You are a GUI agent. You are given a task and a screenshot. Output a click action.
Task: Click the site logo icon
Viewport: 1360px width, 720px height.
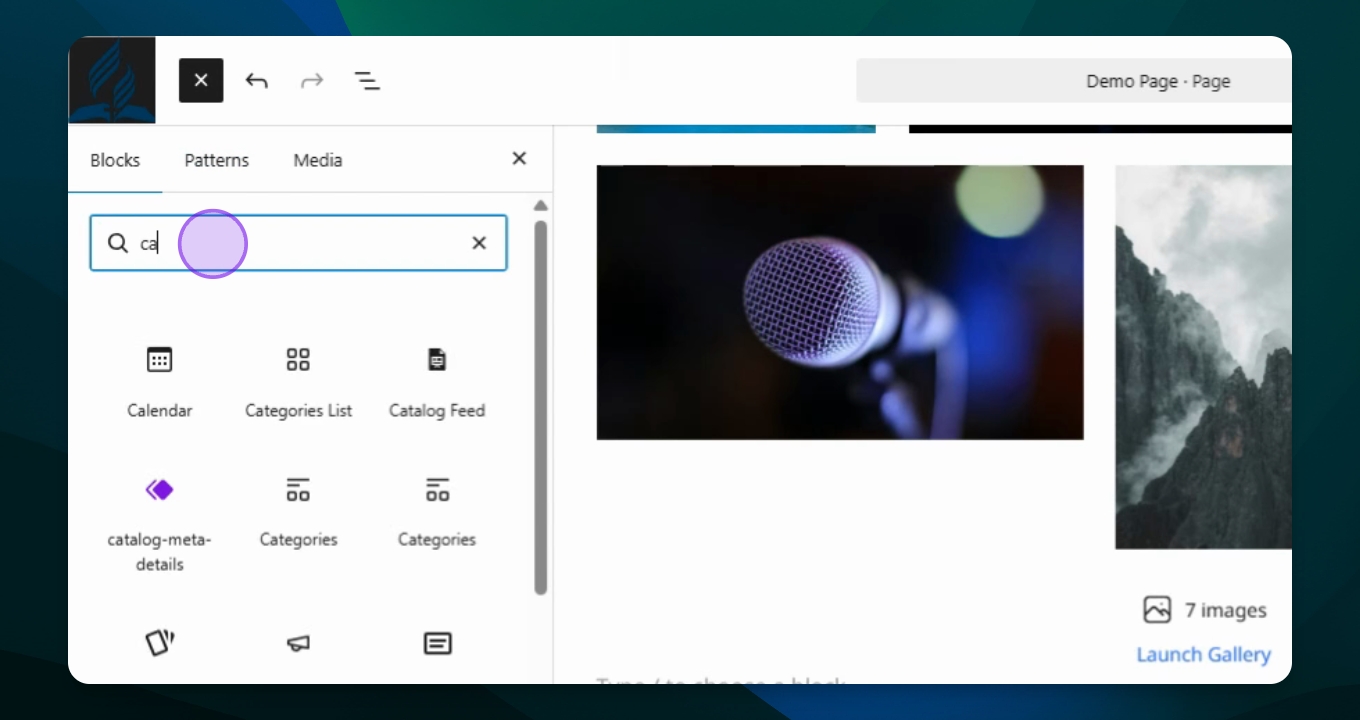coord(112,80)
